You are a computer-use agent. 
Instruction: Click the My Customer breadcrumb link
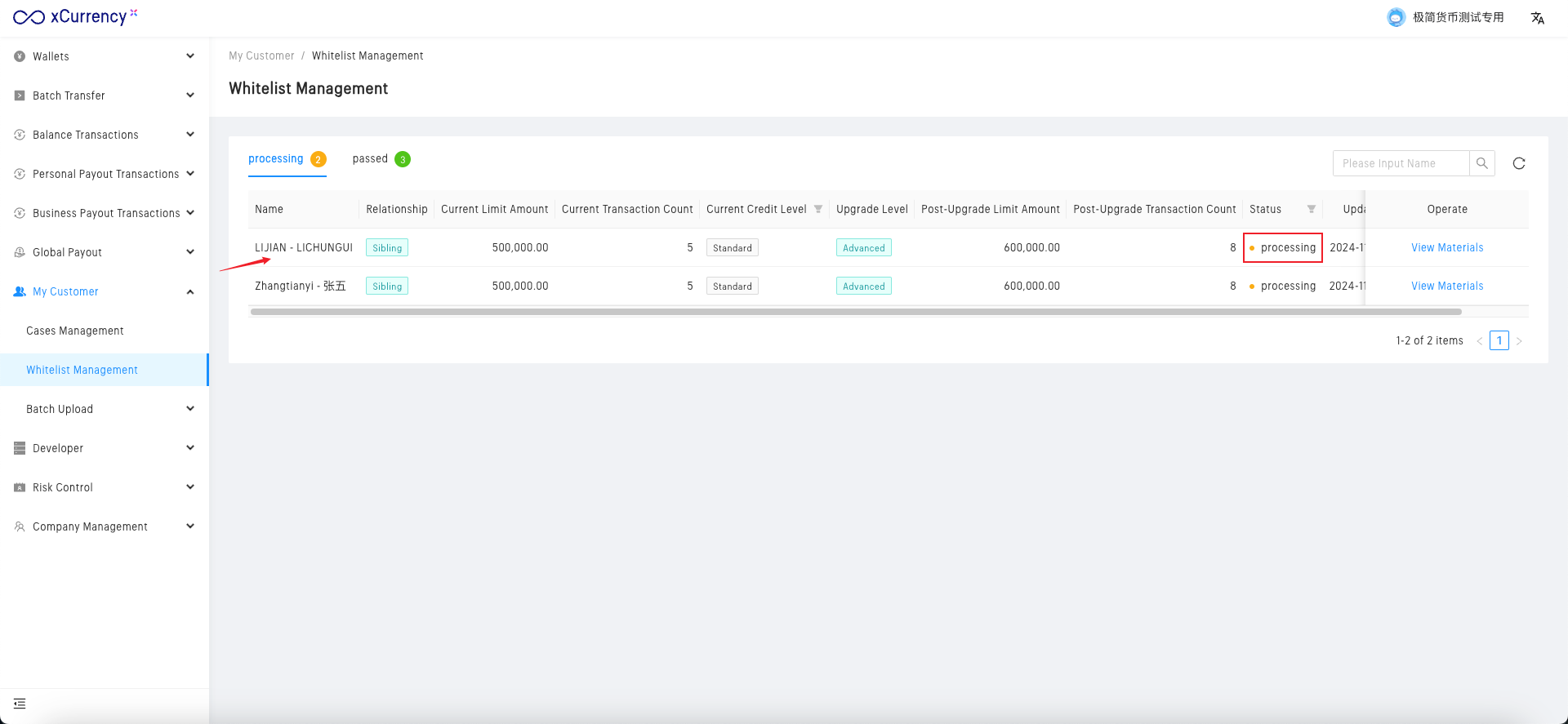point(261,56)
